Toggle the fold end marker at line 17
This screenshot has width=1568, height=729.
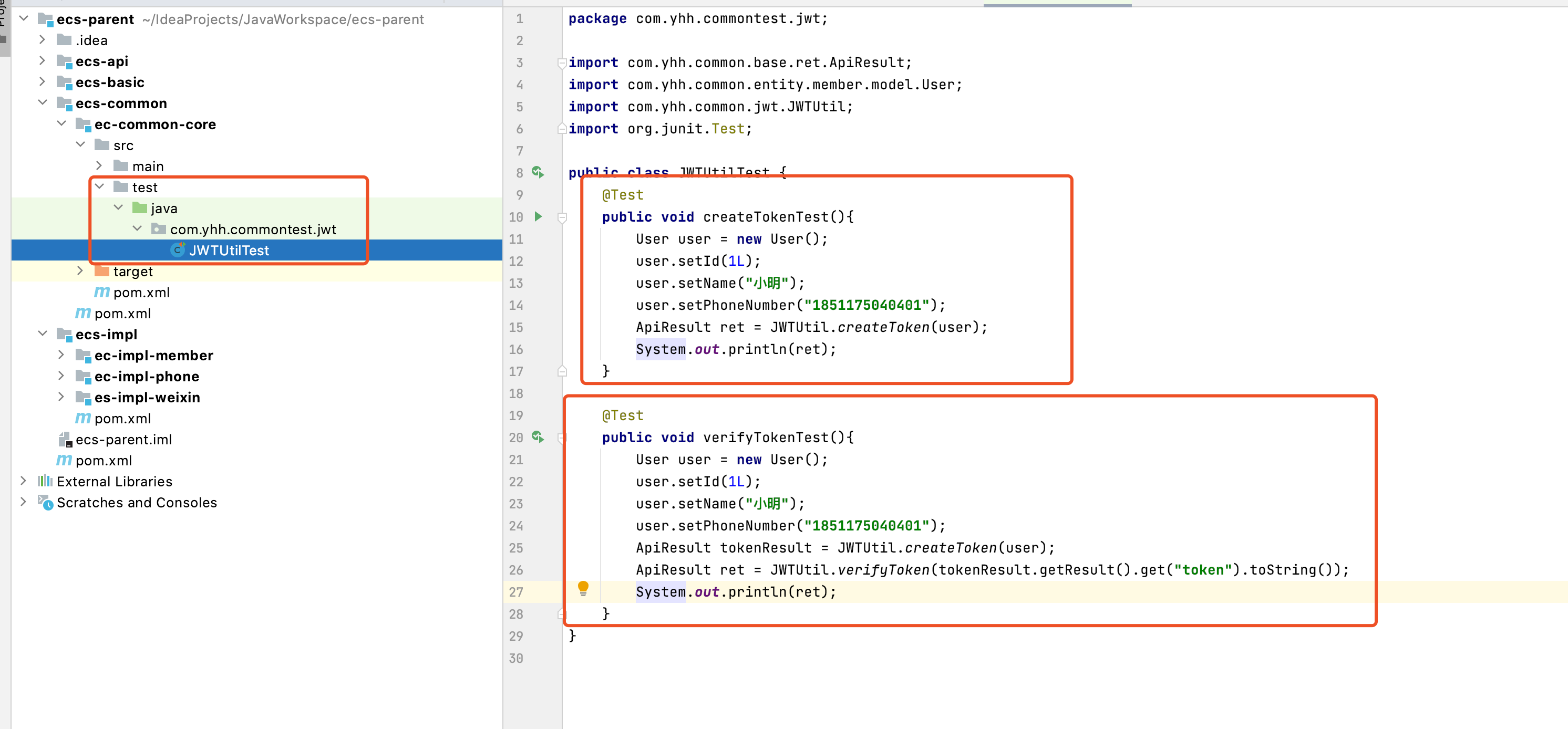pos(562,371)
